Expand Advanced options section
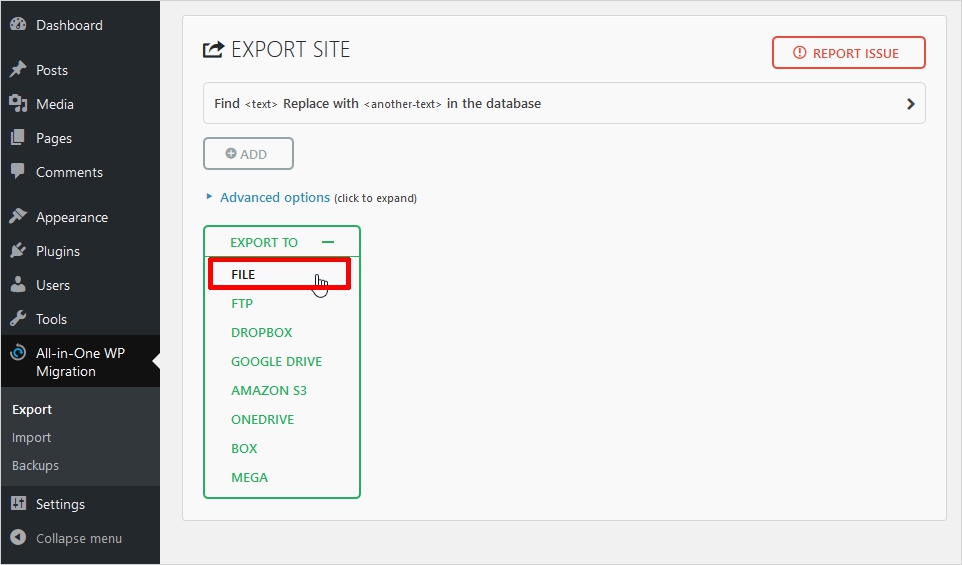This screenshot has width=962, height=565. click(x=274, y=198)
